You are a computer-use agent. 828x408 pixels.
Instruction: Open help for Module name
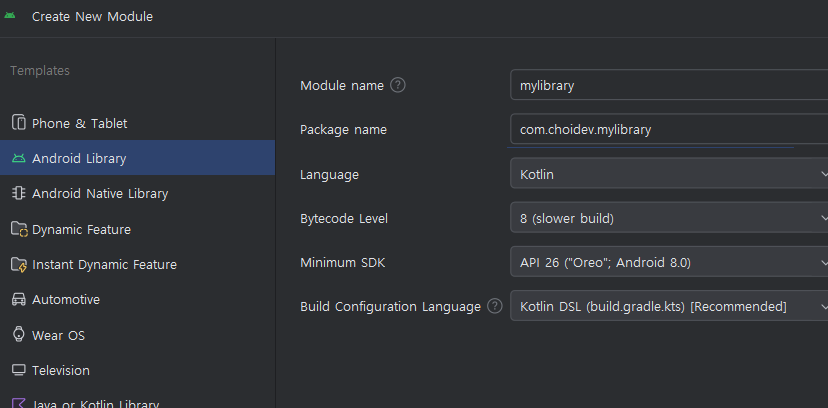tap(398, 85)
